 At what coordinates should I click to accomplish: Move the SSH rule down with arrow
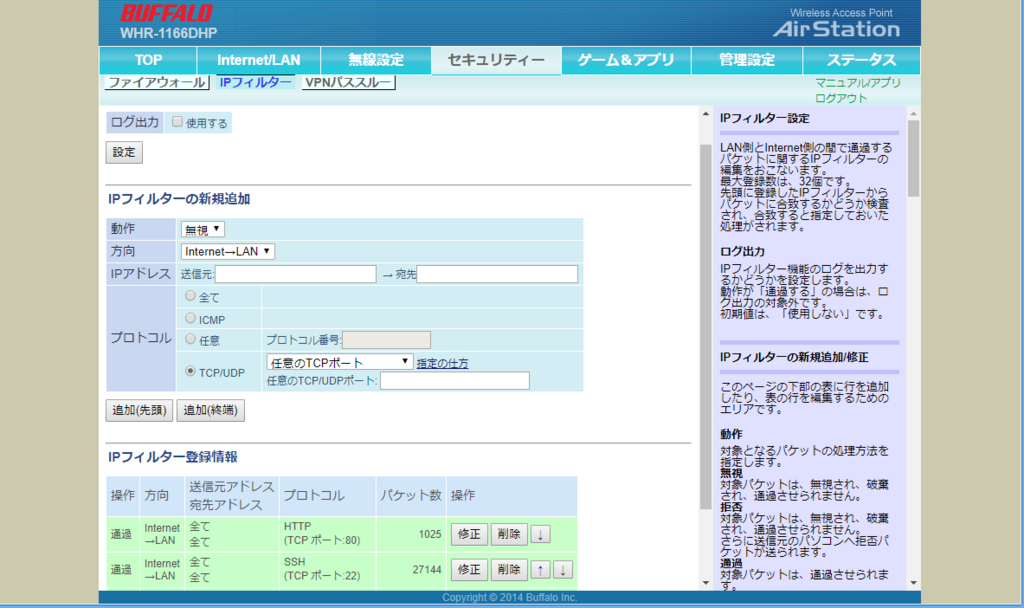[x=563, y=569]
